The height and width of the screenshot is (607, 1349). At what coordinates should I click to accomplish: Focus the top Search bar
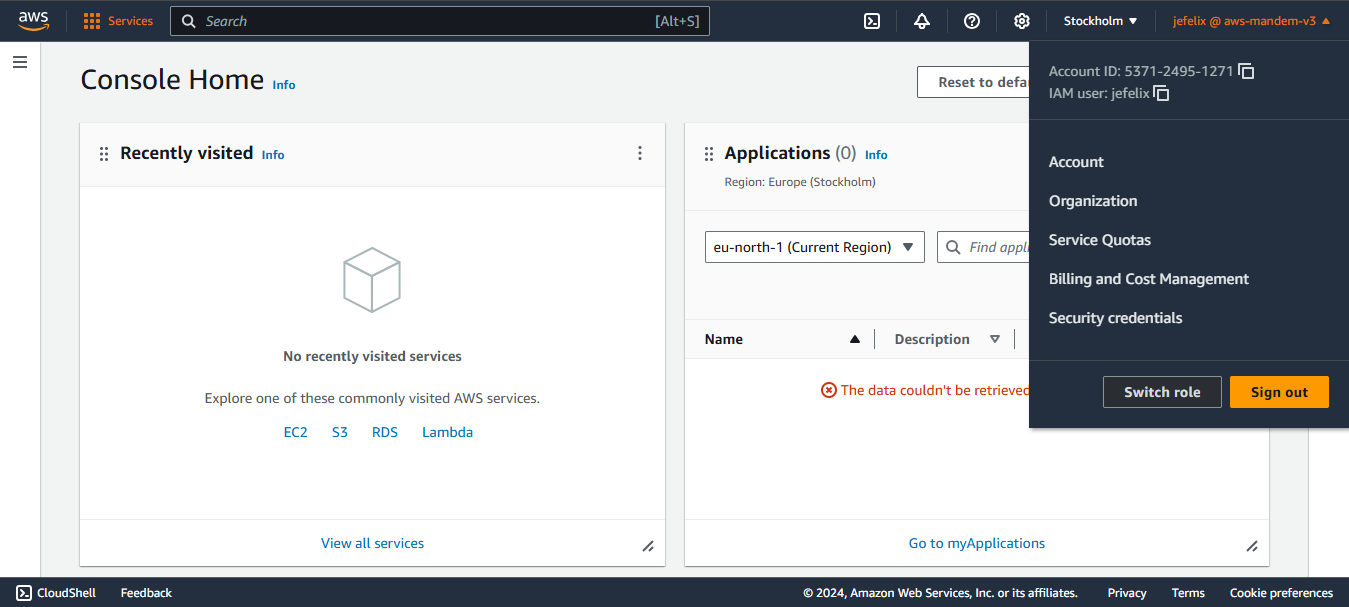coord(440,21)
